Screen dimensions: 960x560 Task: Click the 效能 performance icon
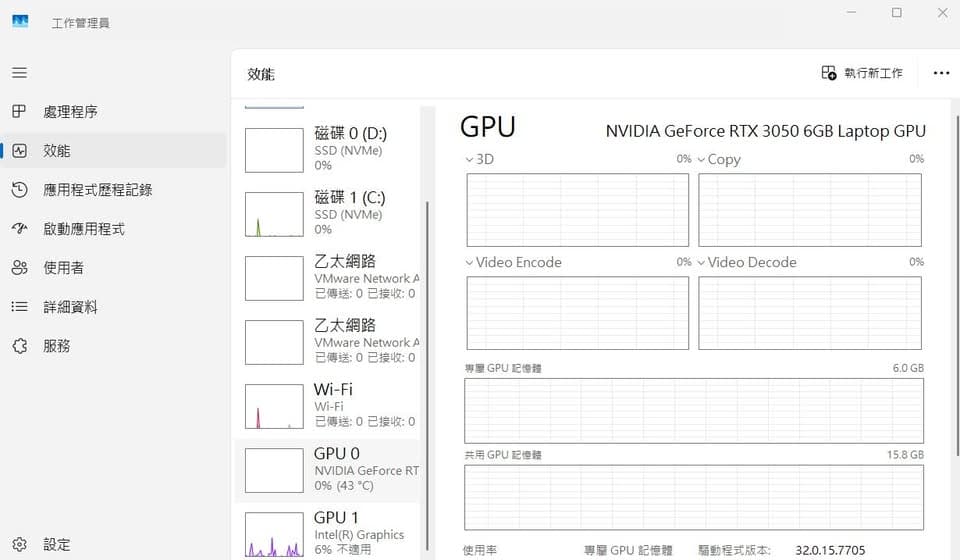(20, 151)
